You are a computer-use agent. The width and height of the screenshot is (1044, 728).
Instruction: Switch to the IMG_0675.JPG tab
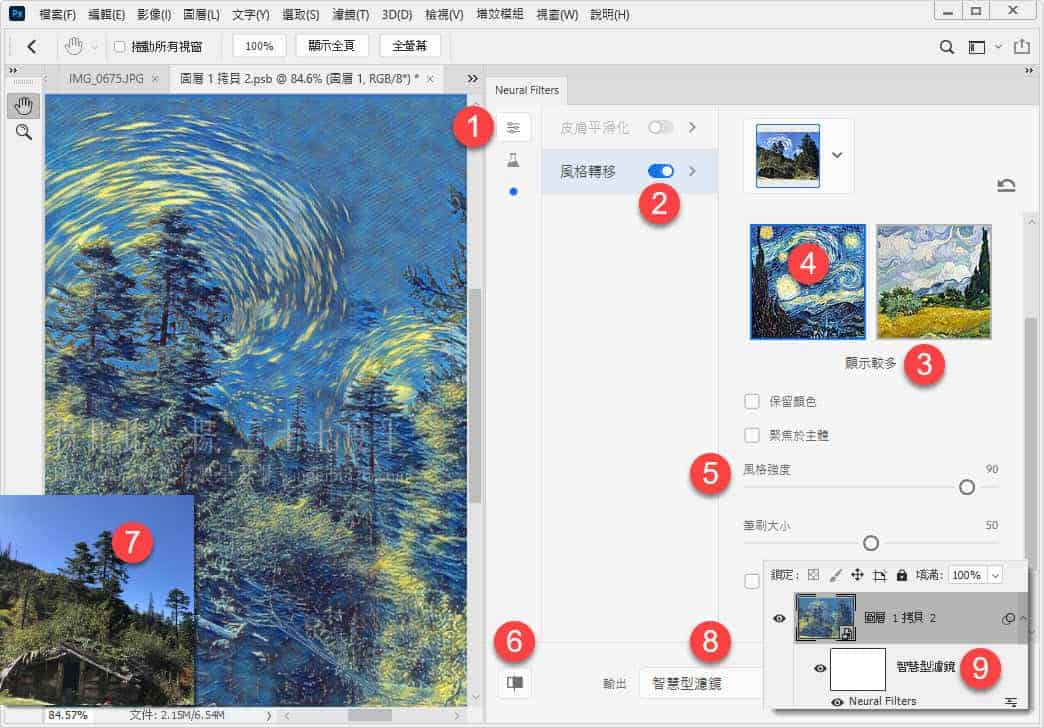[106, 79]
